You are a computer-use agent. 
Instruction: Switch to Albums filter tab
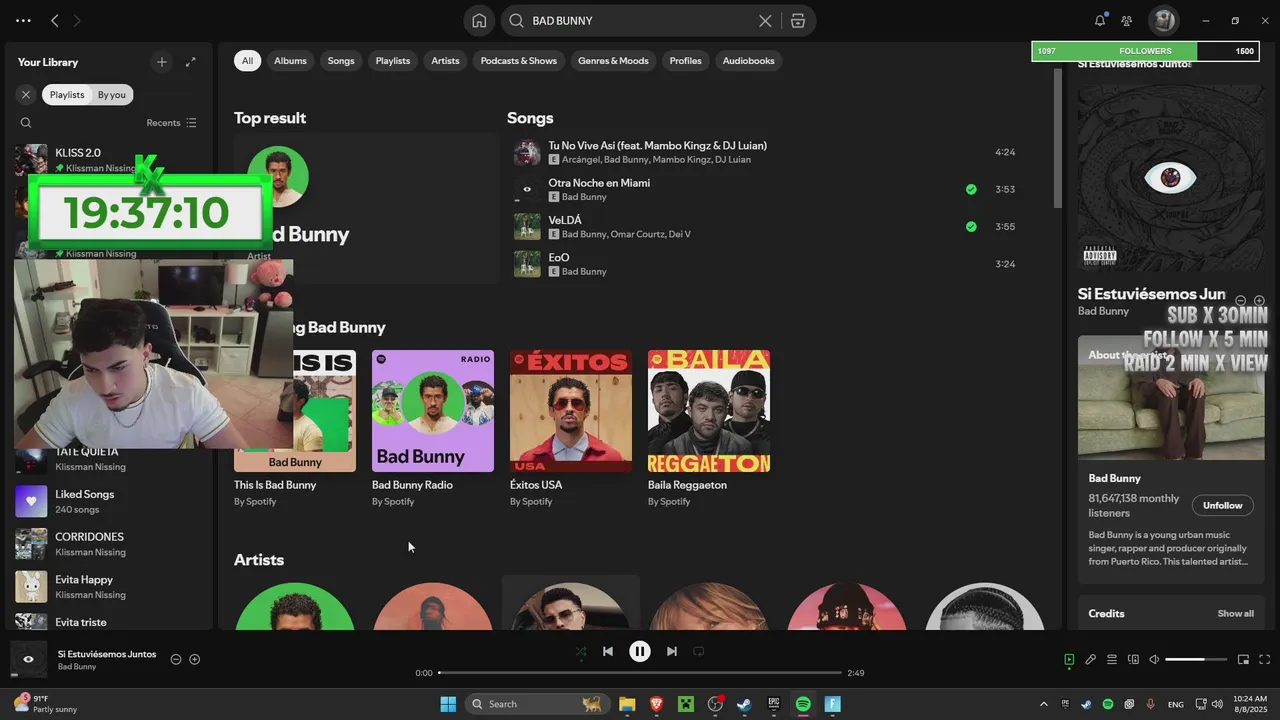click(290, 61)
